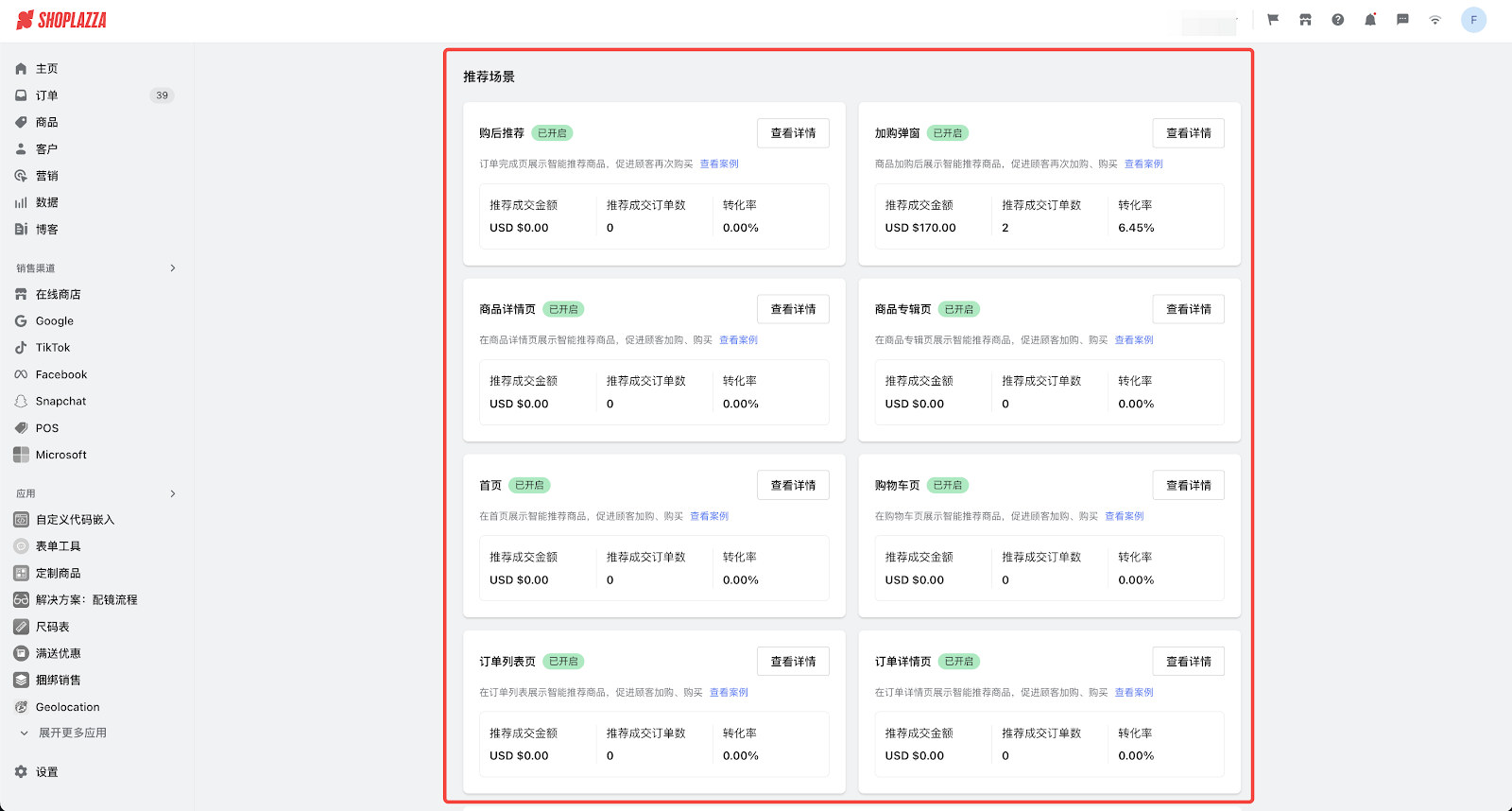Click the notification bell icon

coord(1370,20)
